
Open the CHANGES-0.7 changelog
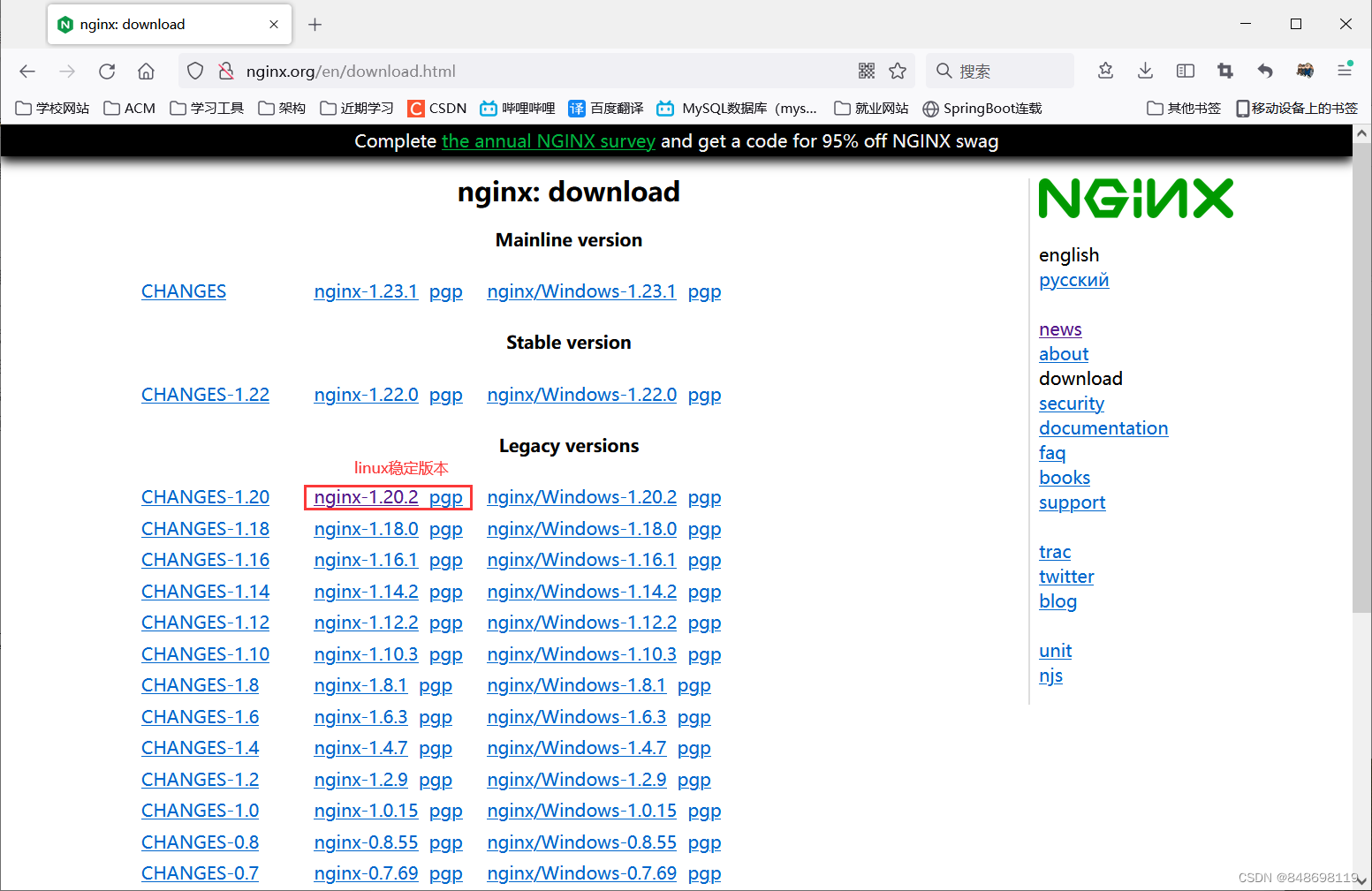click(200, 873)
